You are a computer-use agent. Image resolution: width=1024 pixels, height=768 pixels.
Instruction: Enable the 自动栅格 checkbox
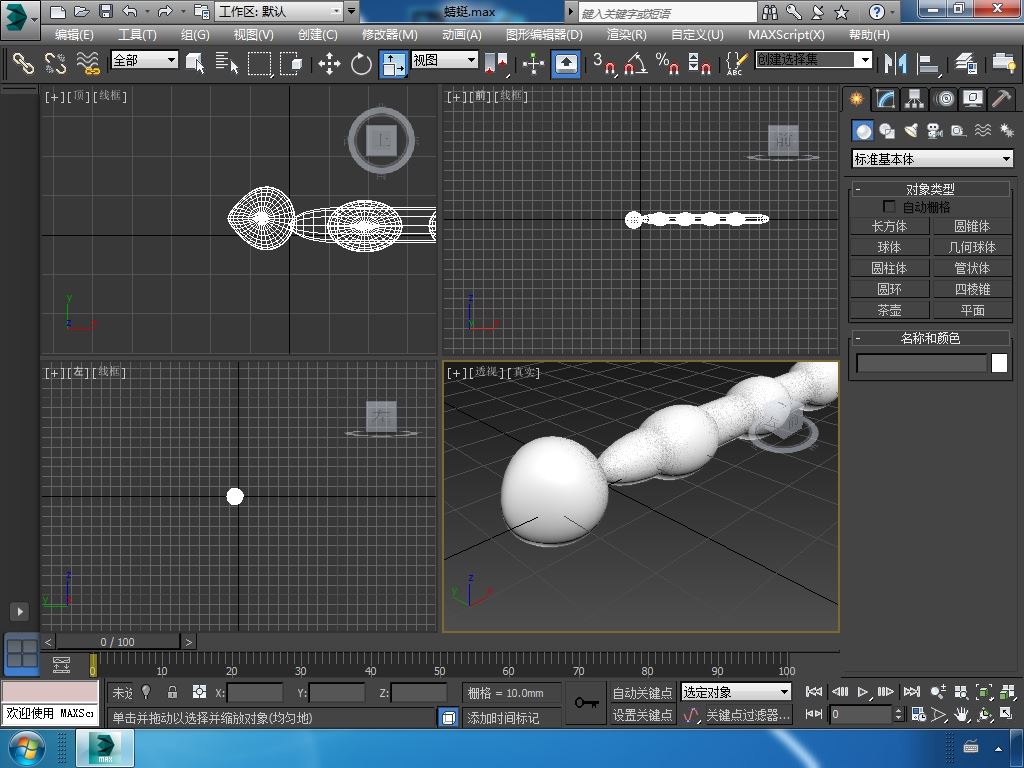click(889, 207)
